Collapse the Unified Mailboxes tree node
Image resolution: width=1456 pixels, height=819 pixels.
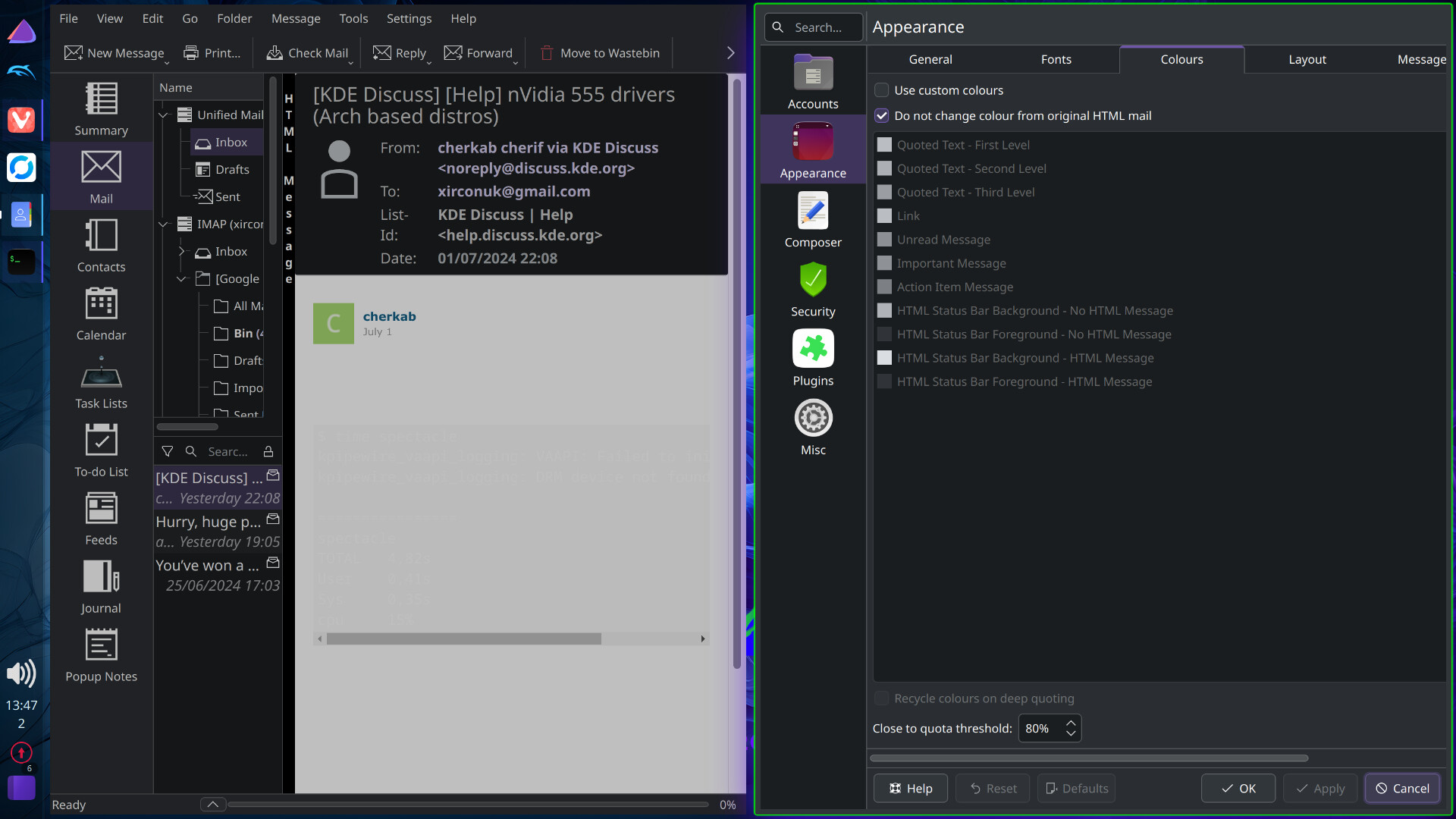pos(163,115)
